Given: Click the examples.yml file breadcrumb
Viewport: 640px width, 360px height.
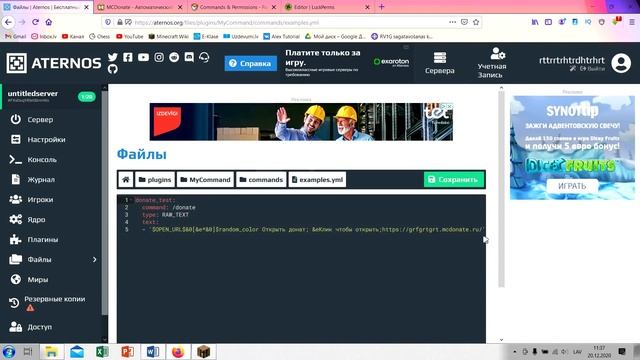Looking at the screenshot, I should click(317, 180).
